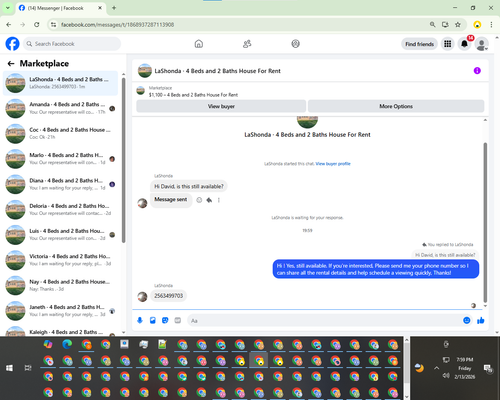Open the Deloria conversation
Image resolution: width=500 pixels, height=400 pixels.
60,210
